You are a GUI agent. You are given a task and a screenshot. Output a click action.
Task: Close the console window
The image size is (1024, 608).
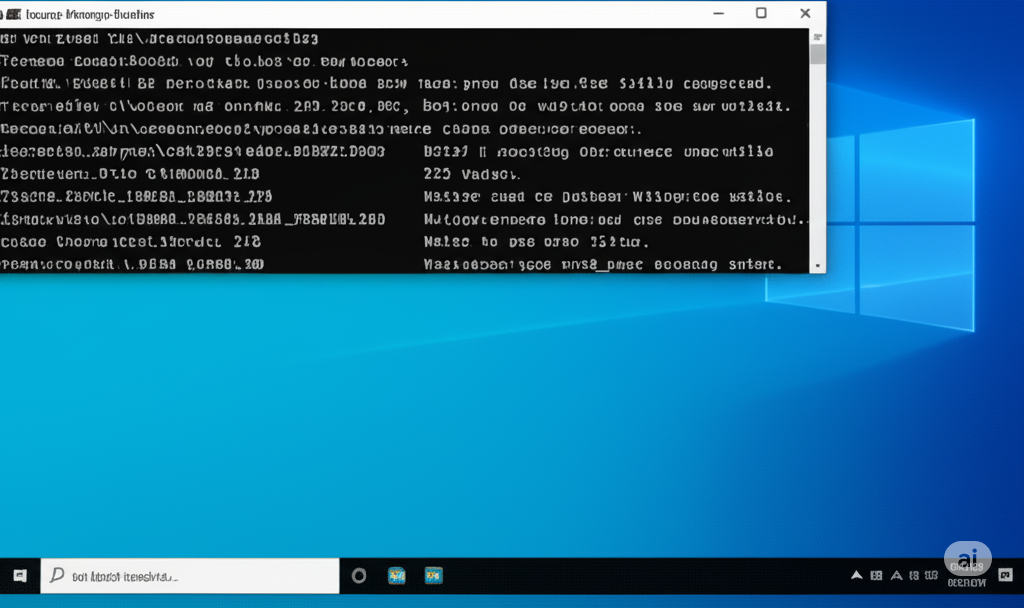click(x=805, y=13)
